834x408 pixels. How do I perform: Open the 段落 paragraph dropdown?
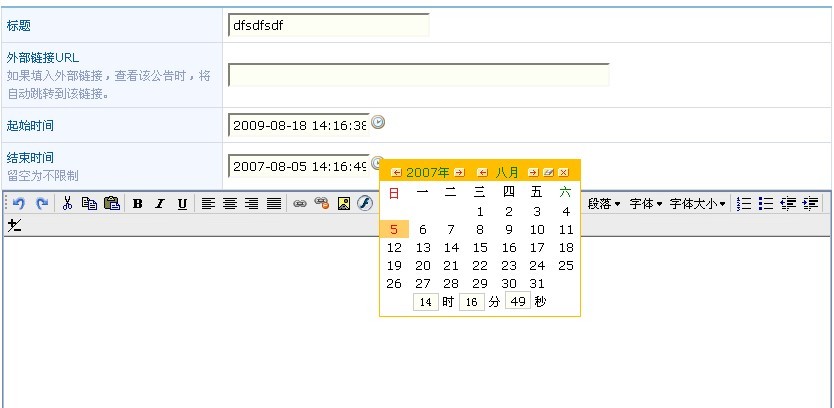coord(604,204)
